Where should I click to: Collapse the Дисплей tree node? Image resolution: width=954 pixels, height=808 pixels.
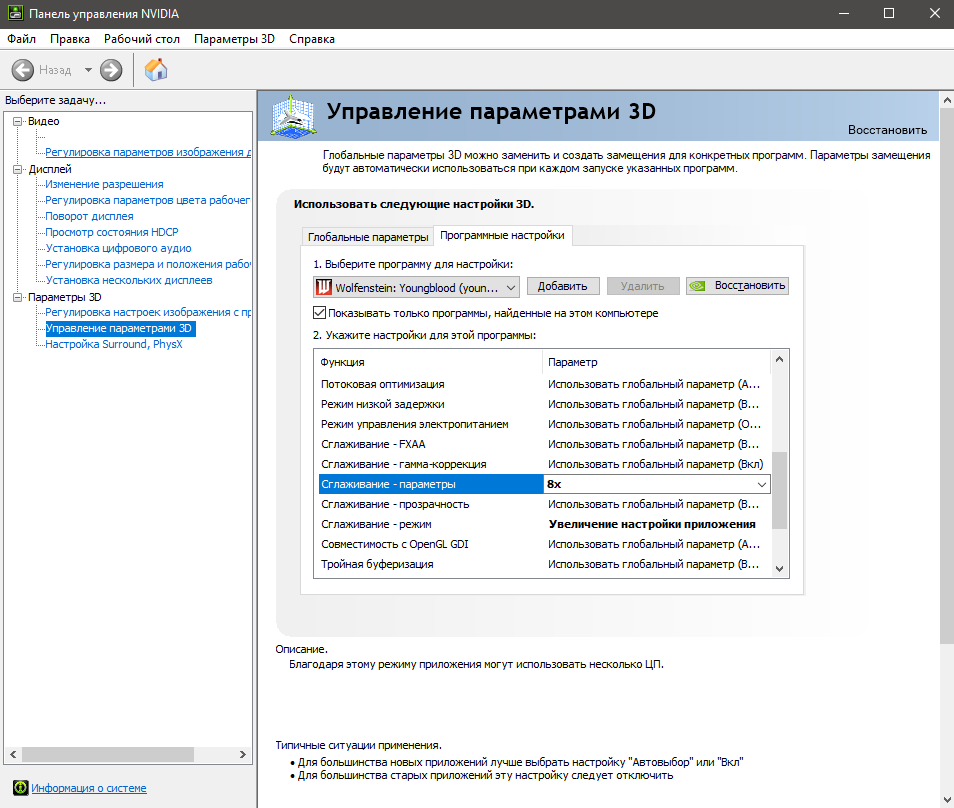click(x=17, y=169)
